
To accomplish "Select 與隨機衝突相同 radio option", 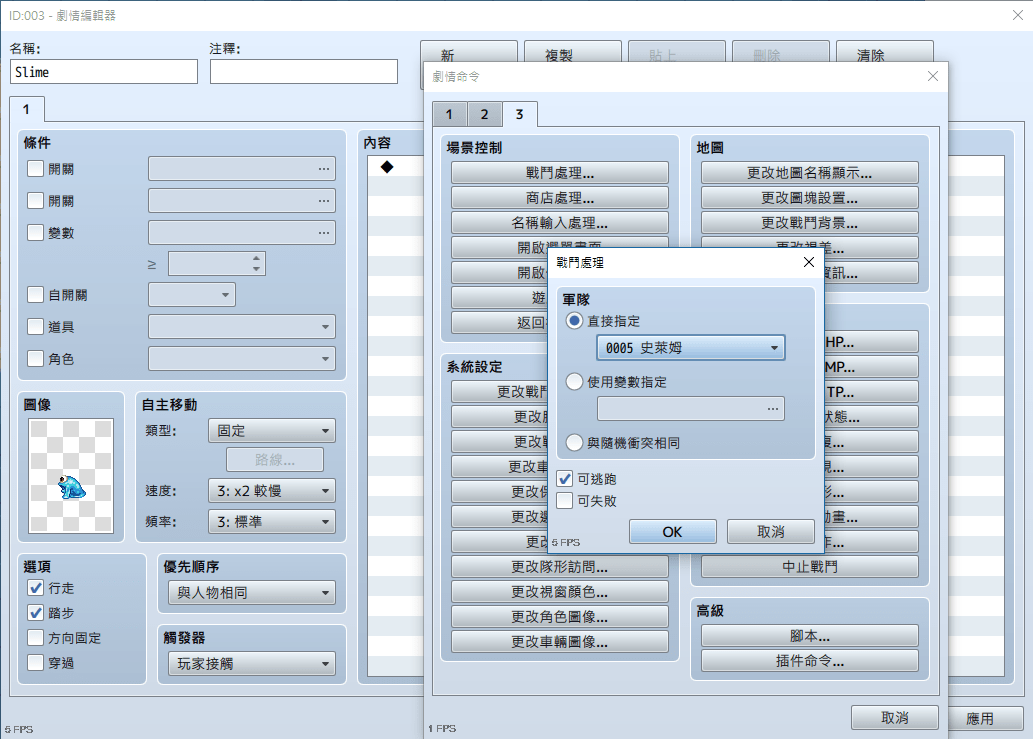I will 574,442.
